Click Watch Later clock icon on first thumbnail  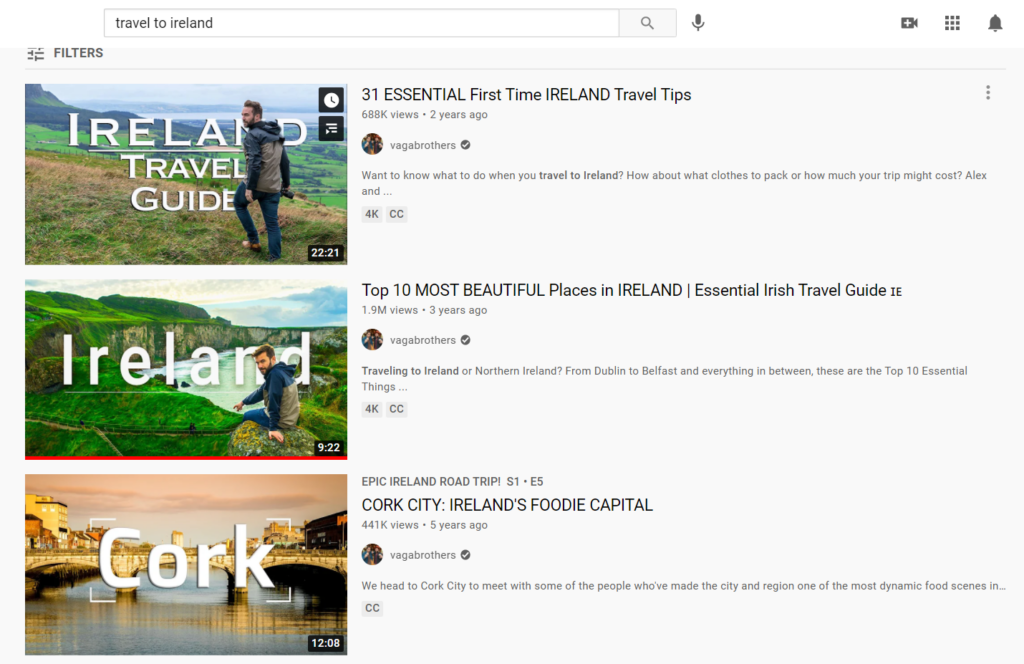pos(331,99)
